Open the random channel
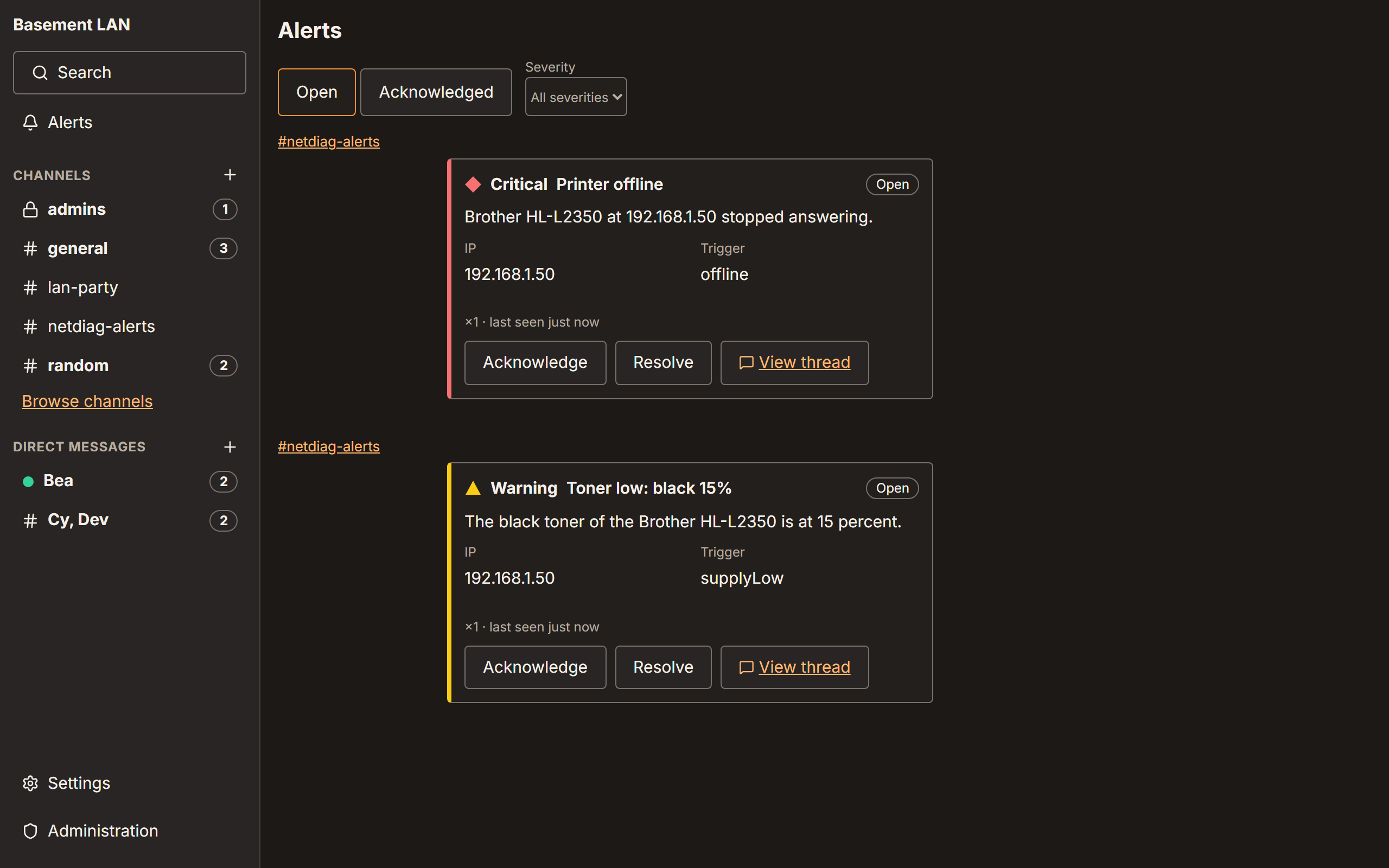The image size is (1389, 868). click(129, 365)
